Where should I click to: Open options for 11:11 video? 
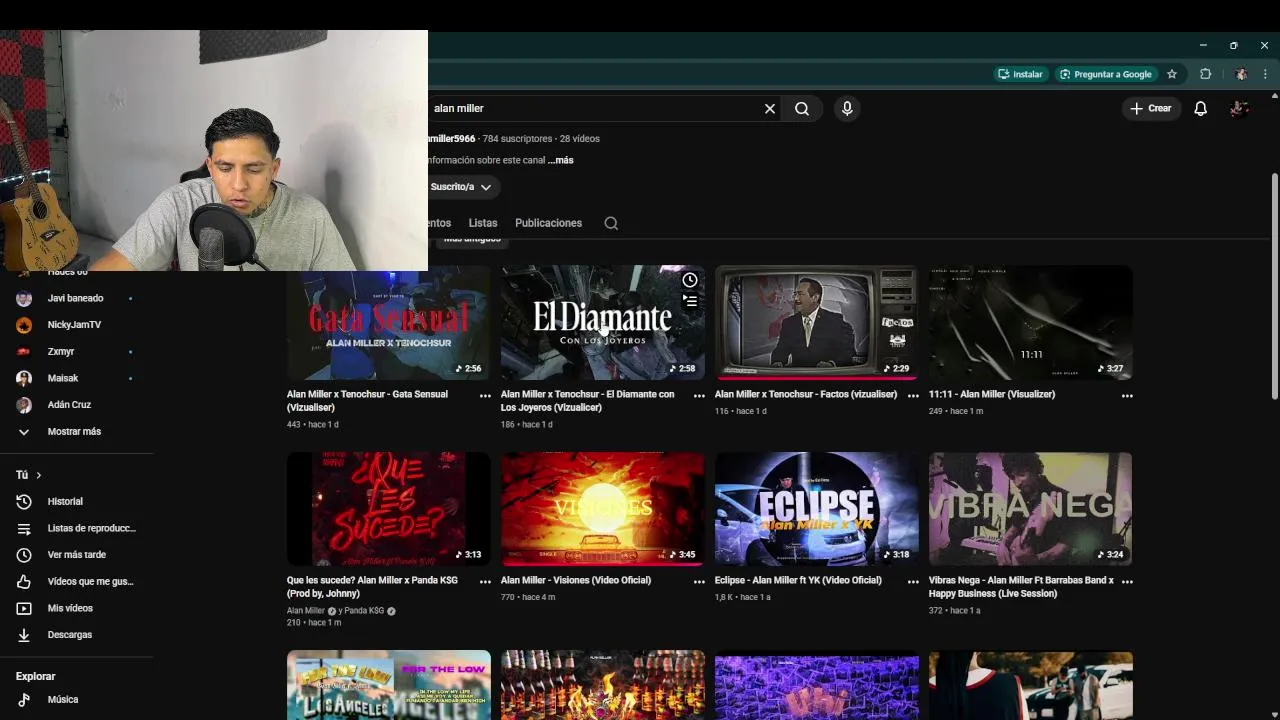tap(1127, 396)
